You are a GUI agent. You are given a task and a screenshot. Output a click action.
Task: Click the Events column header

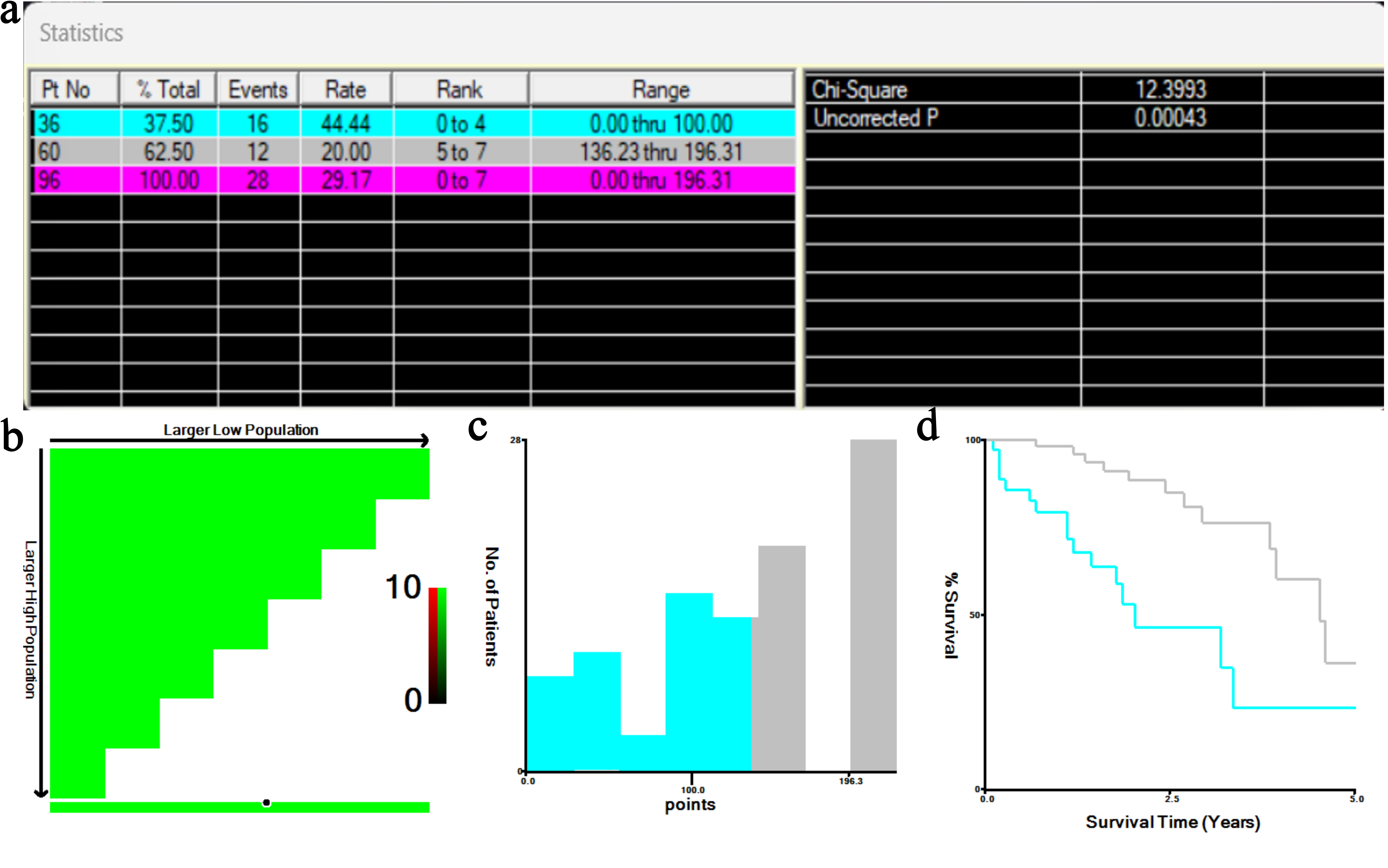[x=258, y=89]
